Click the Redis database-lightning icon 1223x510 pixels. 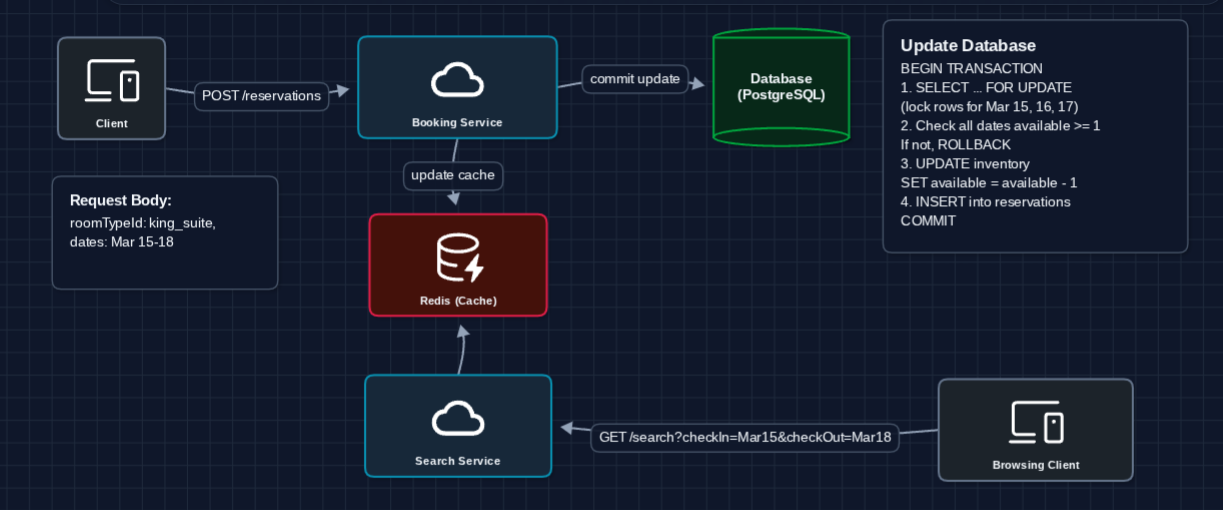[x=459, y=257]
